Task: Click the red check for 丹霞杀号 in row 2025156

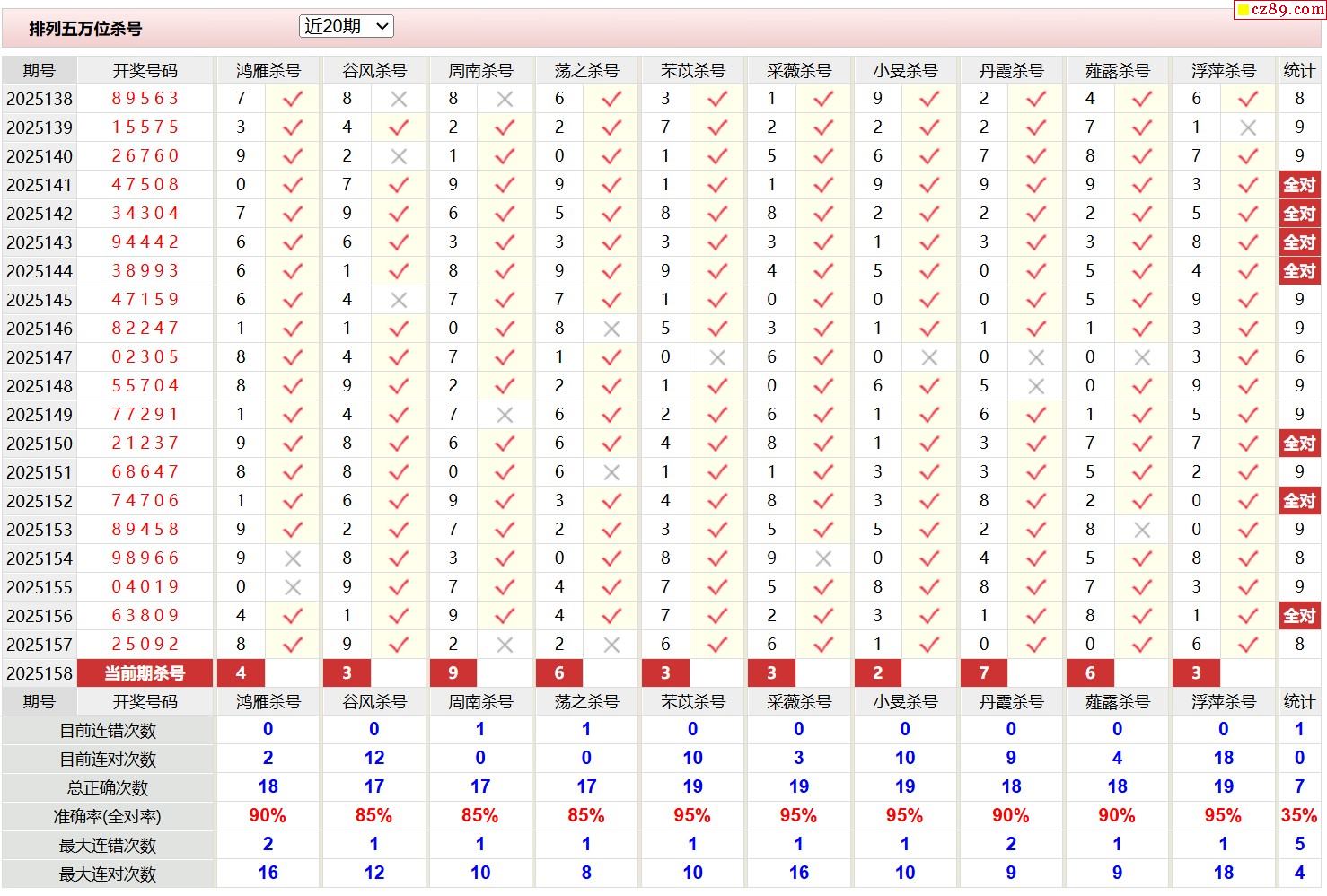Action: coord(1036,617)
